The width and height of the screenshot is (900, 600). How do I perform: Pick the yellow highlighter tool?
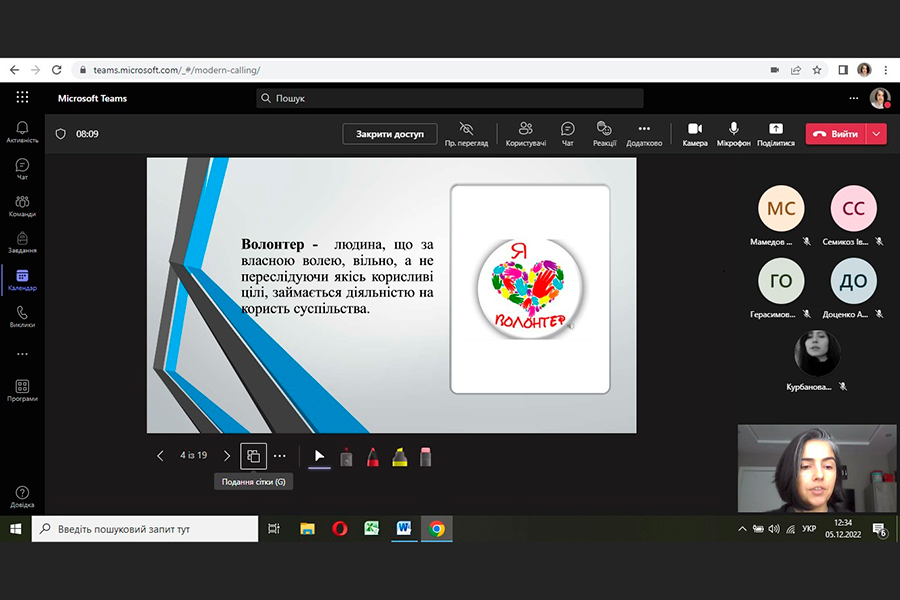(399, 457)
